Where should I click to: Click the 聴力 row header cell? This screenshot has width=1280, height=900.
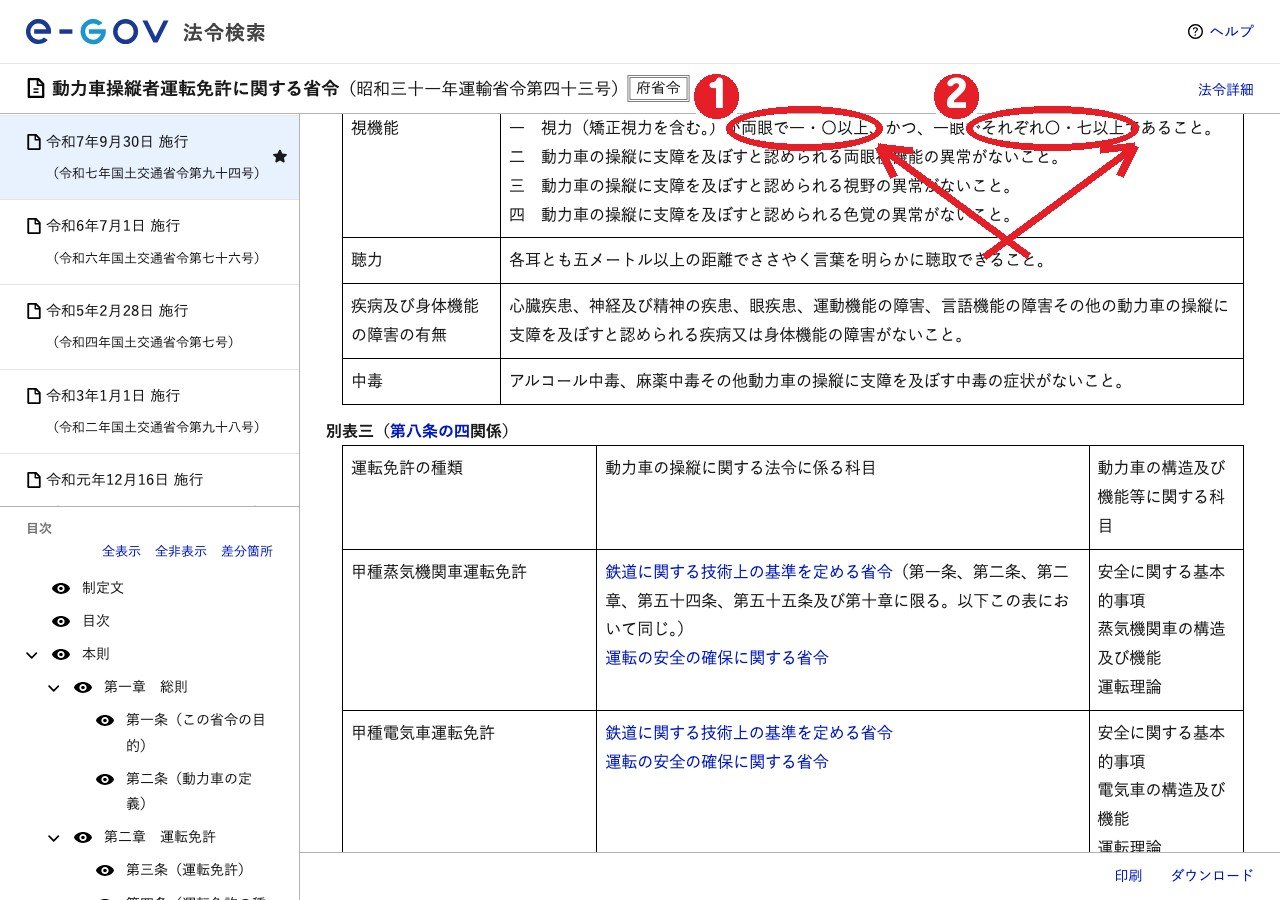(x=421, y=260)
